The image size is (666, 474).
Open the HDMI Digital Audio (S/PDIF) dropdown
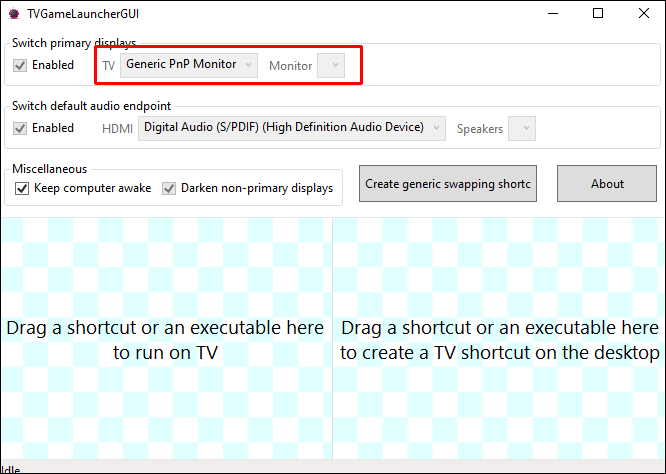pos(292,128)
